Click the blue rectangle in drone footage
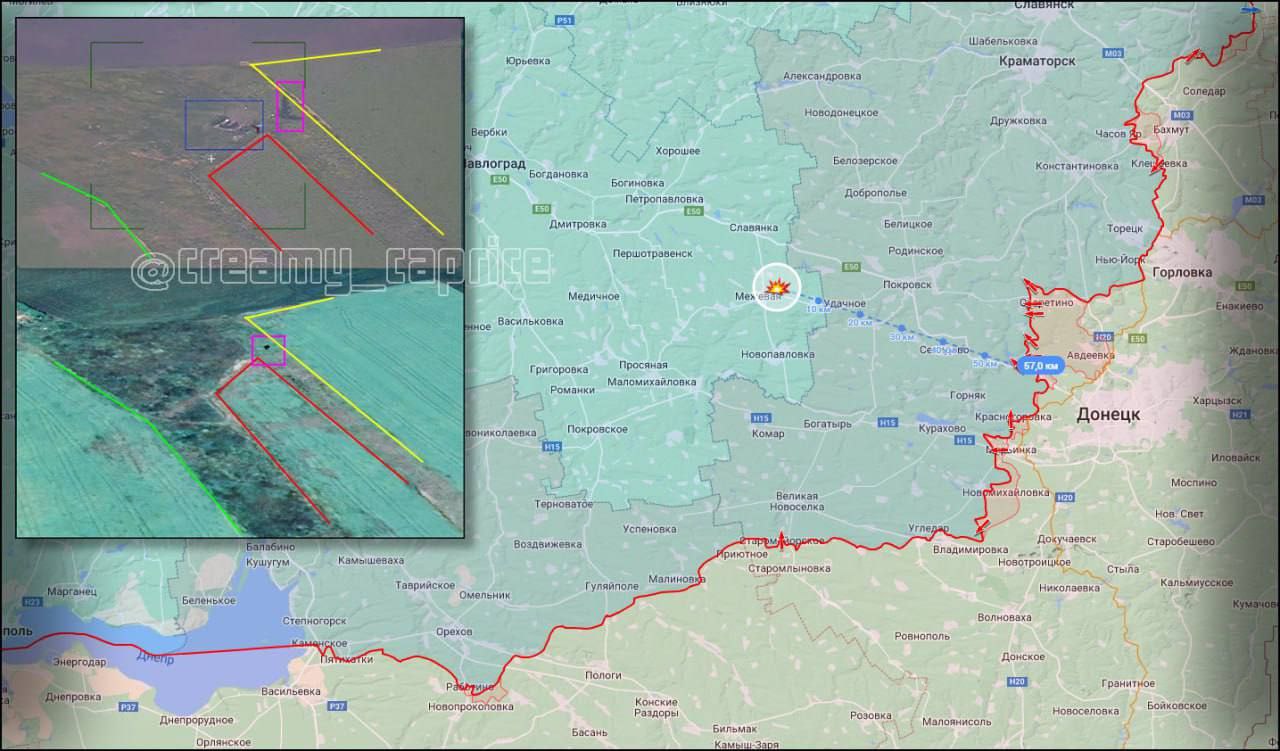The width and height of the screenshot is (1280, 751). point(224,125)
